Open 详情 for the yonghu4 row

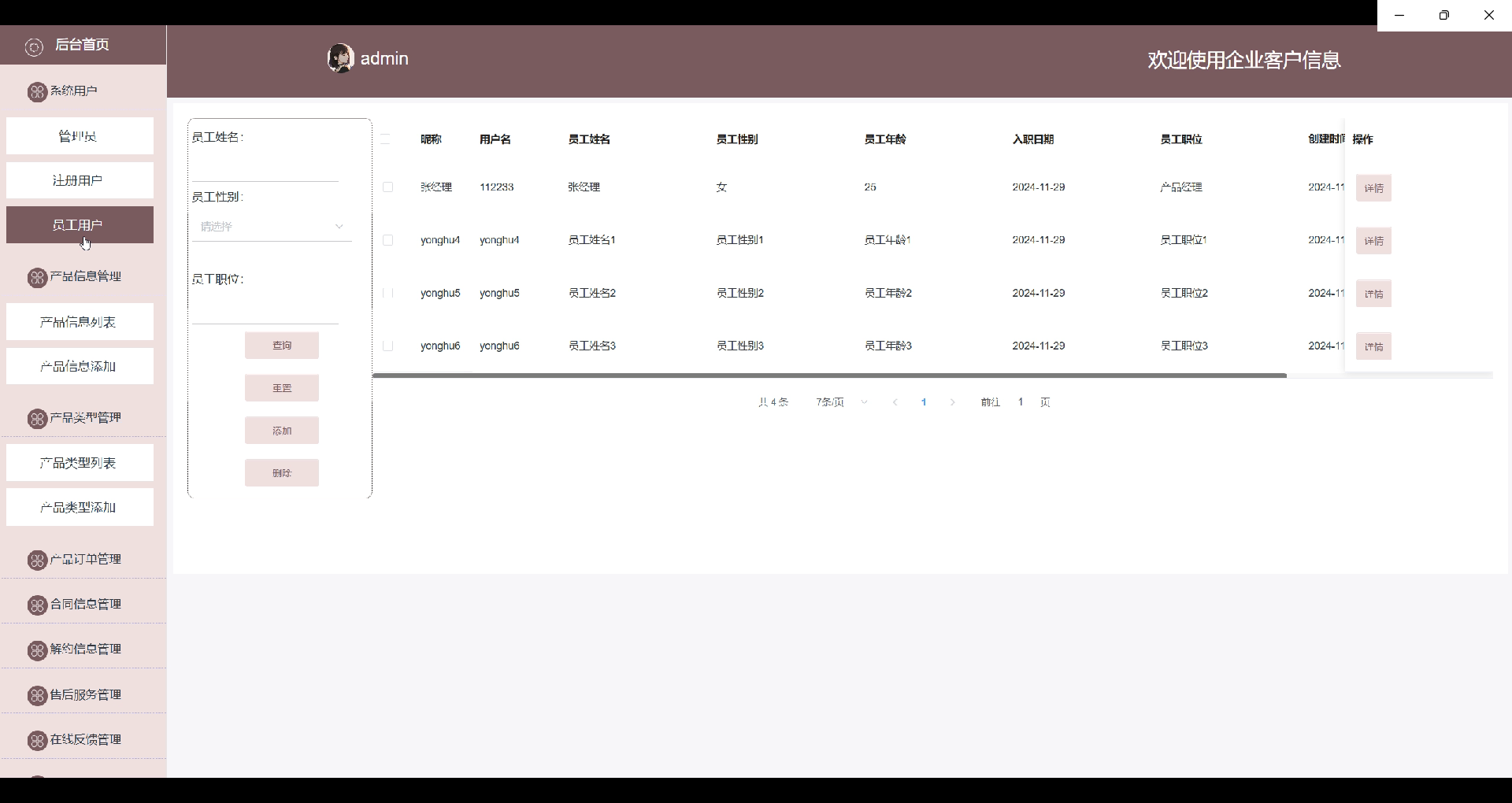click(1373, 241)
